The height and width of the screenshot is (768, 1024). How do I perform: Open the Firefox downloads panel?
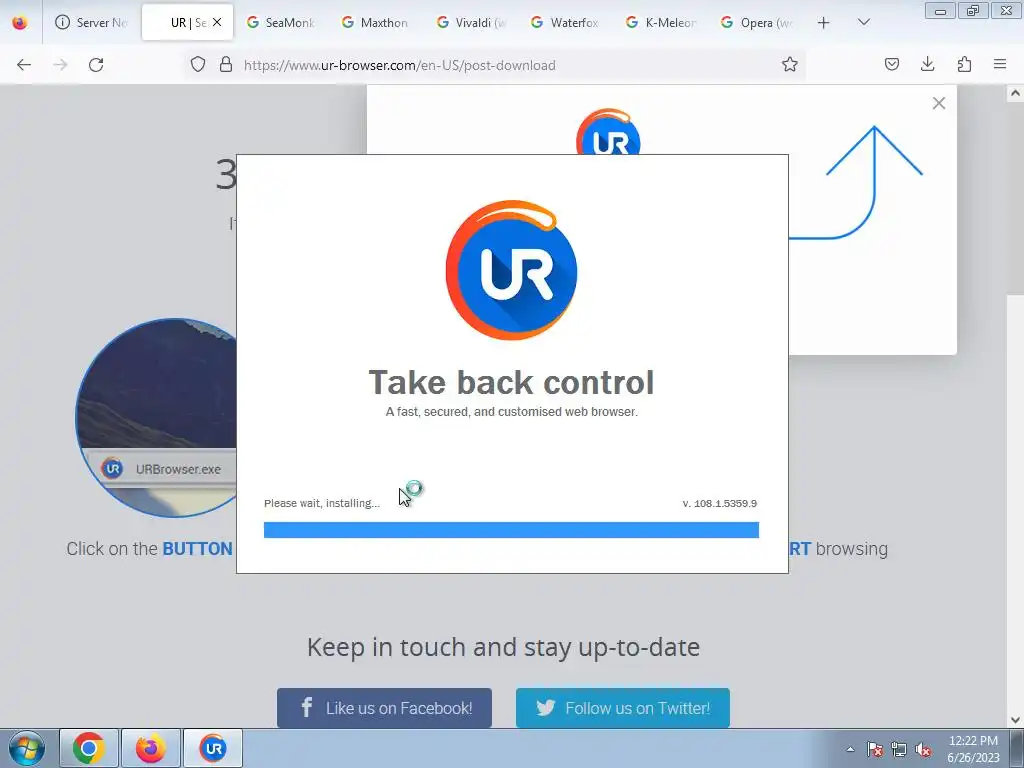pos(927,65)
